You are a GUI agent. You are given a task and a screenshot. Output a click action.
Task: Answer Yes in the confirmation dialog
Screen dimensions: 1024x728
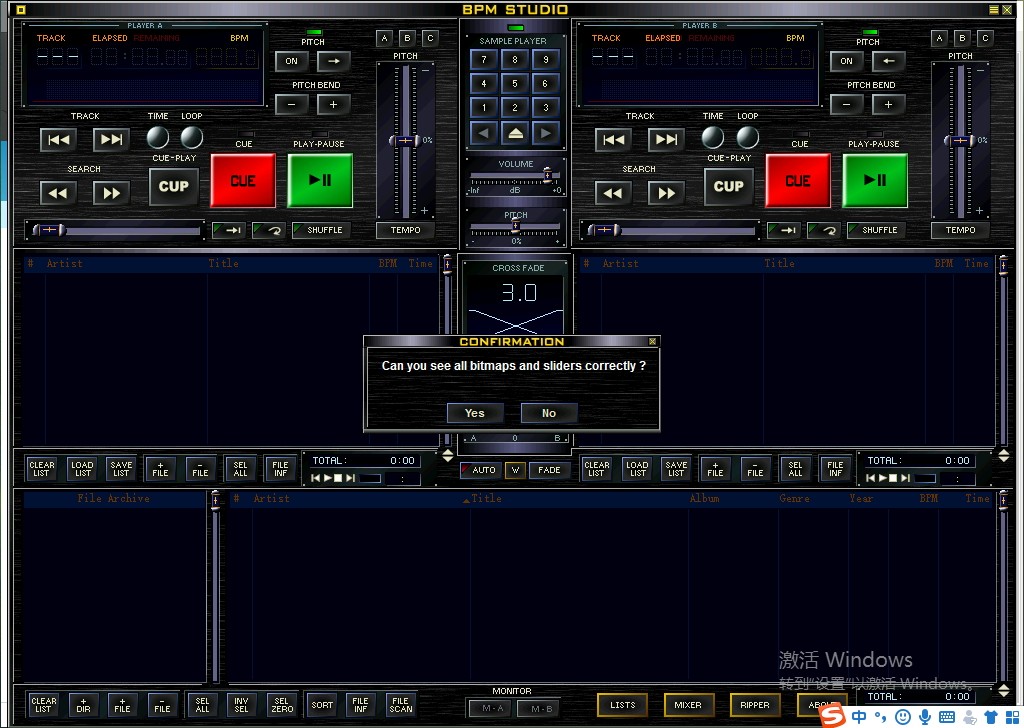coord(474,412)
